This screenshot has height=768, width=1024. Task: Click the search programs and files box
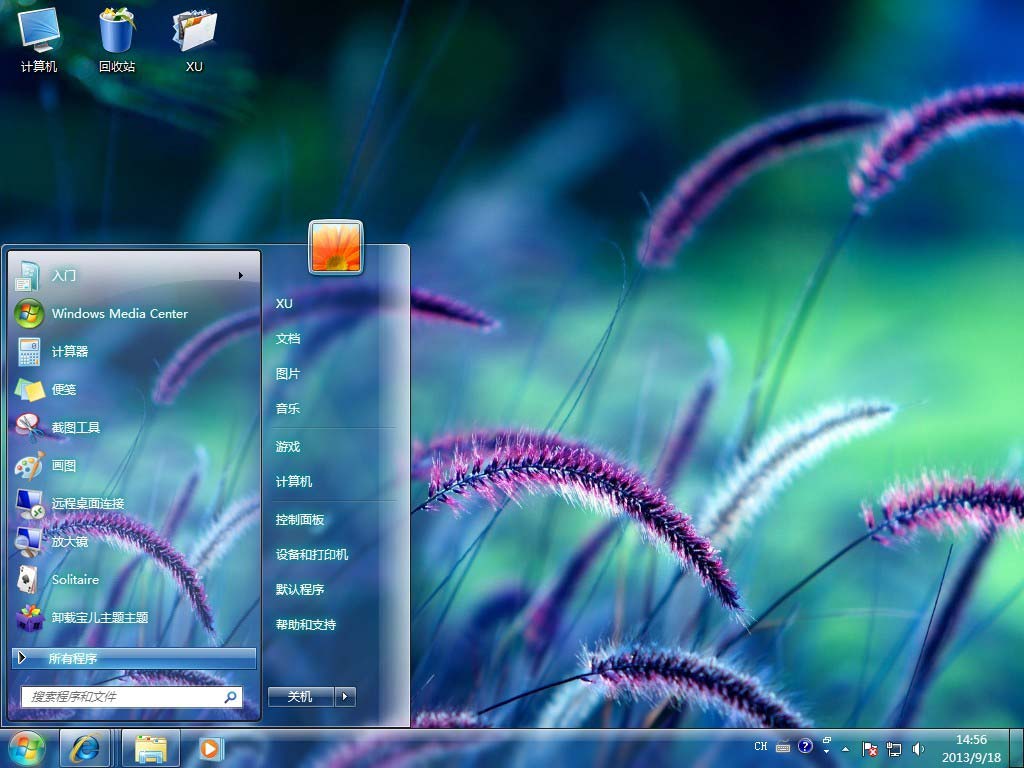[x=125, y=696]
